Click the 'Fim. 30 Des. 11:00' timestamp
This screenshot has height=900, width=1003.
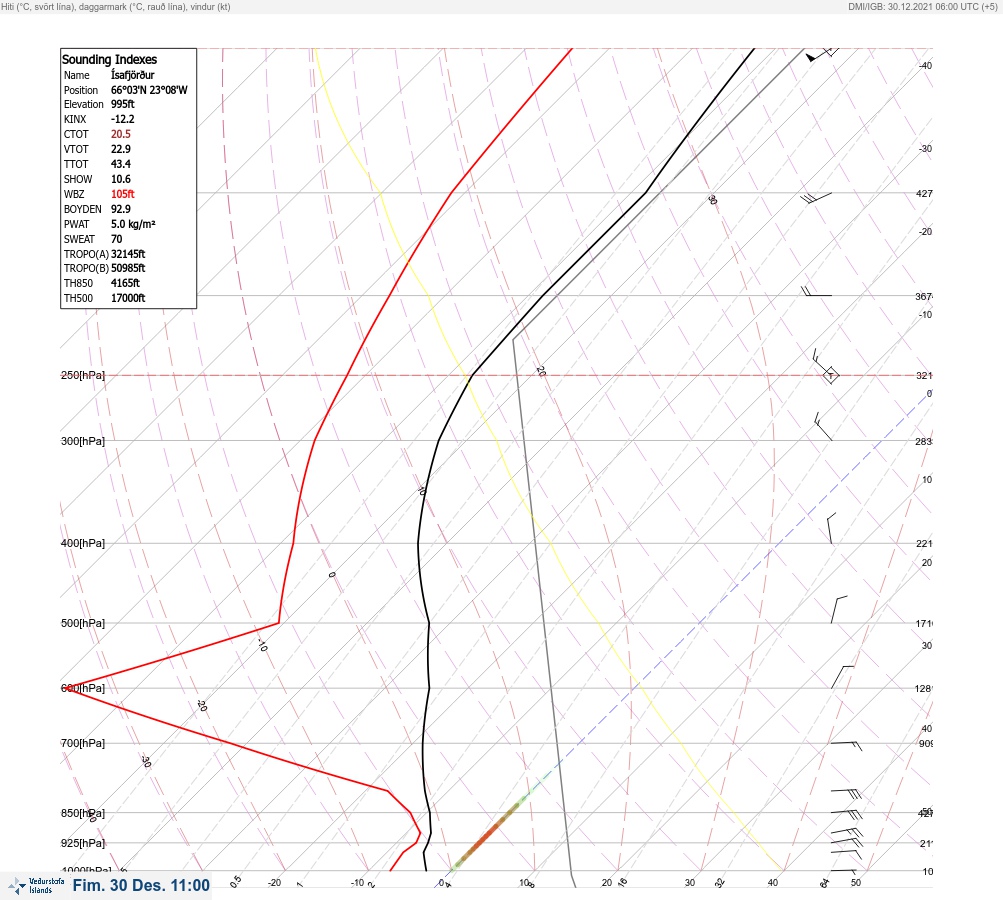tap(141, 885)
